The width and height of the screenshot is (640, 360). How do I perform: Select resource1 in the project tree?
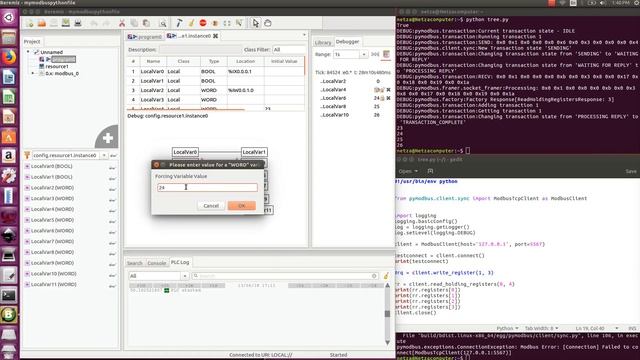[57, 66]
